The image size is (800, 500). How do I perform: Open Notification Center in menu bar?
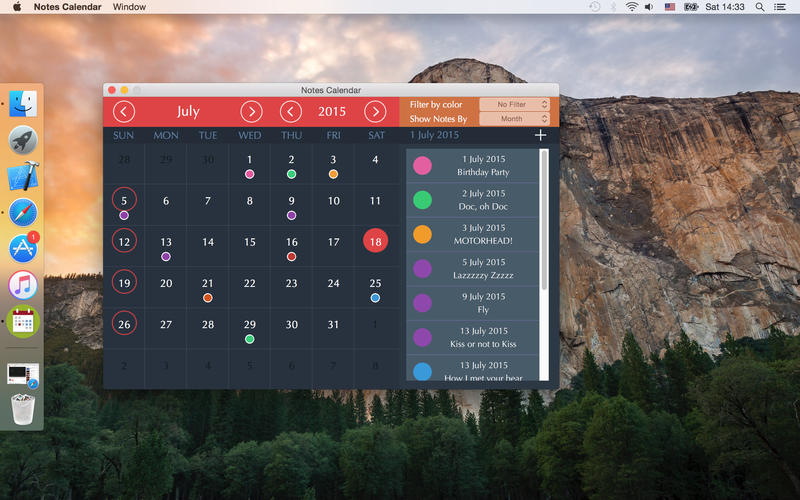780,7
